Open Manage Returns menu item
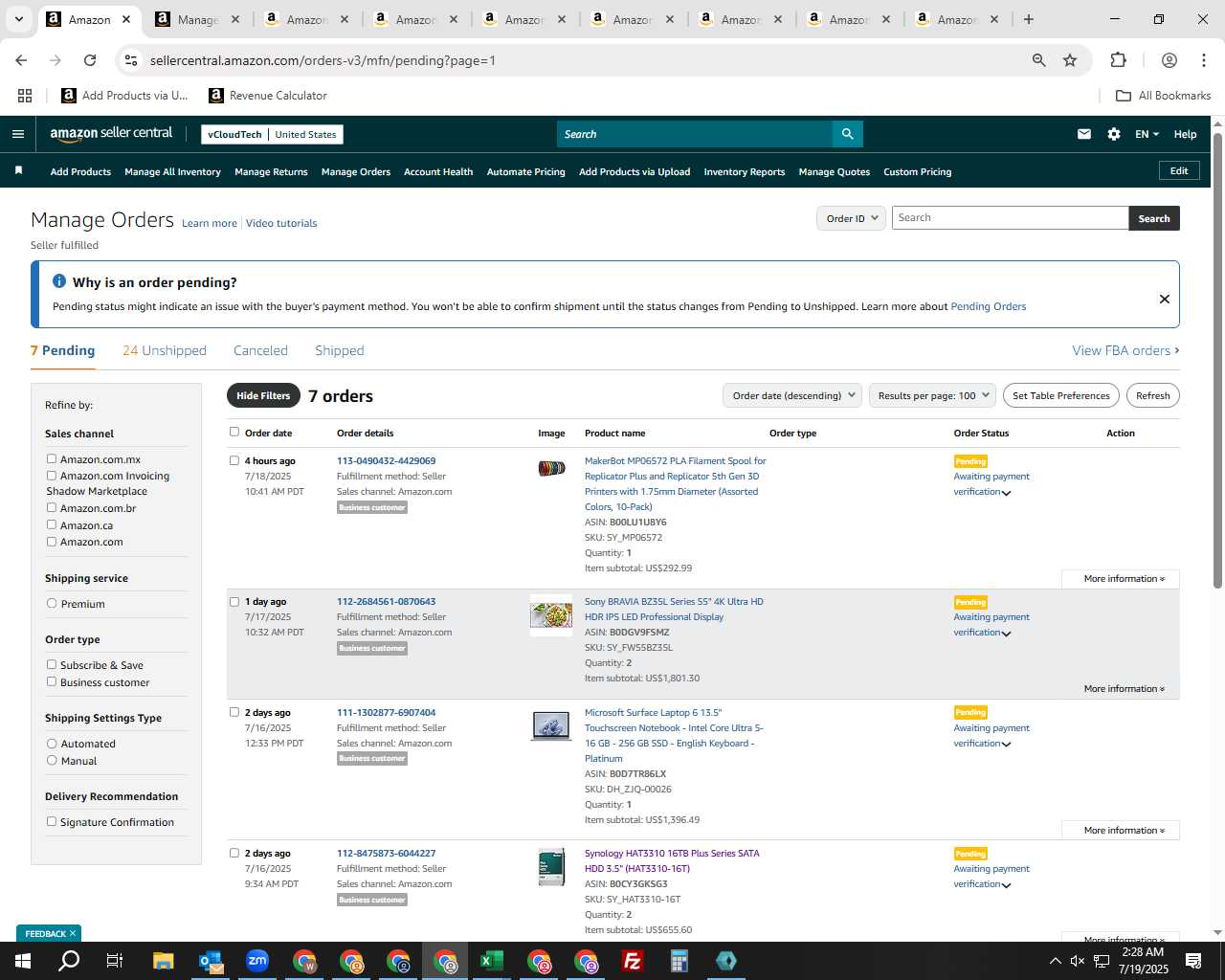The image size is (1225, 980). coord(271,172)
